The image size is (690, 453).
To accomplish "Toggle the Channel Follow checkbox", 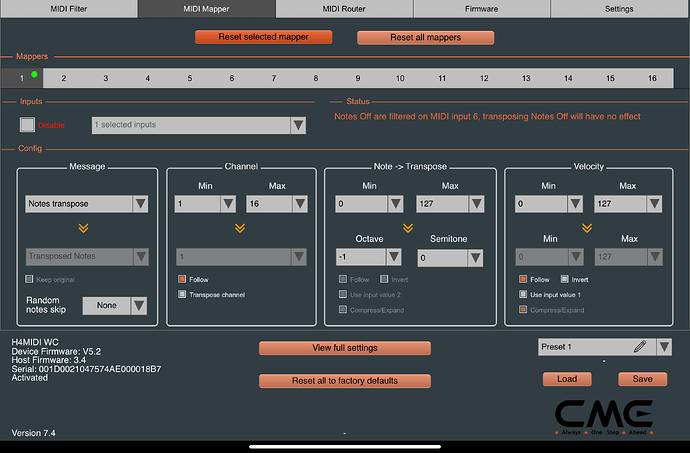I will click(x=182, y=280).
